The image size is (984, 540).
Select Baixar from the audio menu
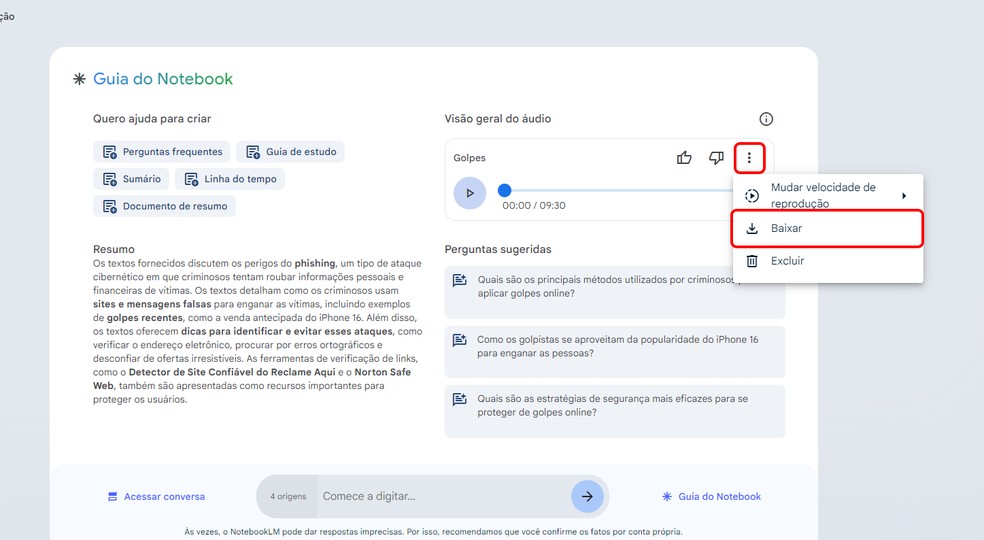[827, 229]
